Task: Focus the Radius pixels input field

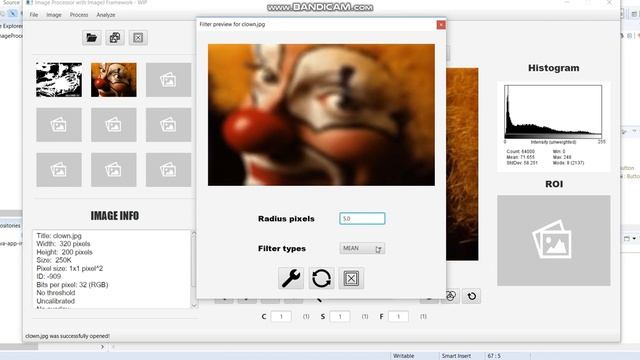Action: (362, 218)
